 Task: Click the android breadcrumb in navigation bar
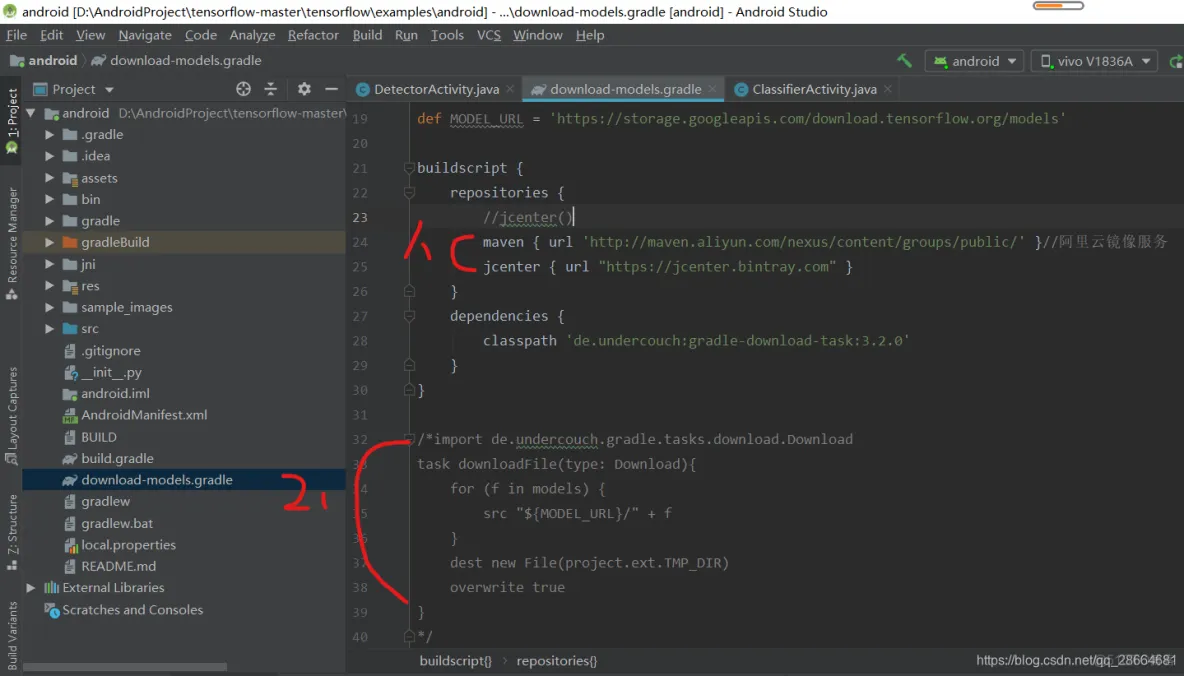(44, 60)
